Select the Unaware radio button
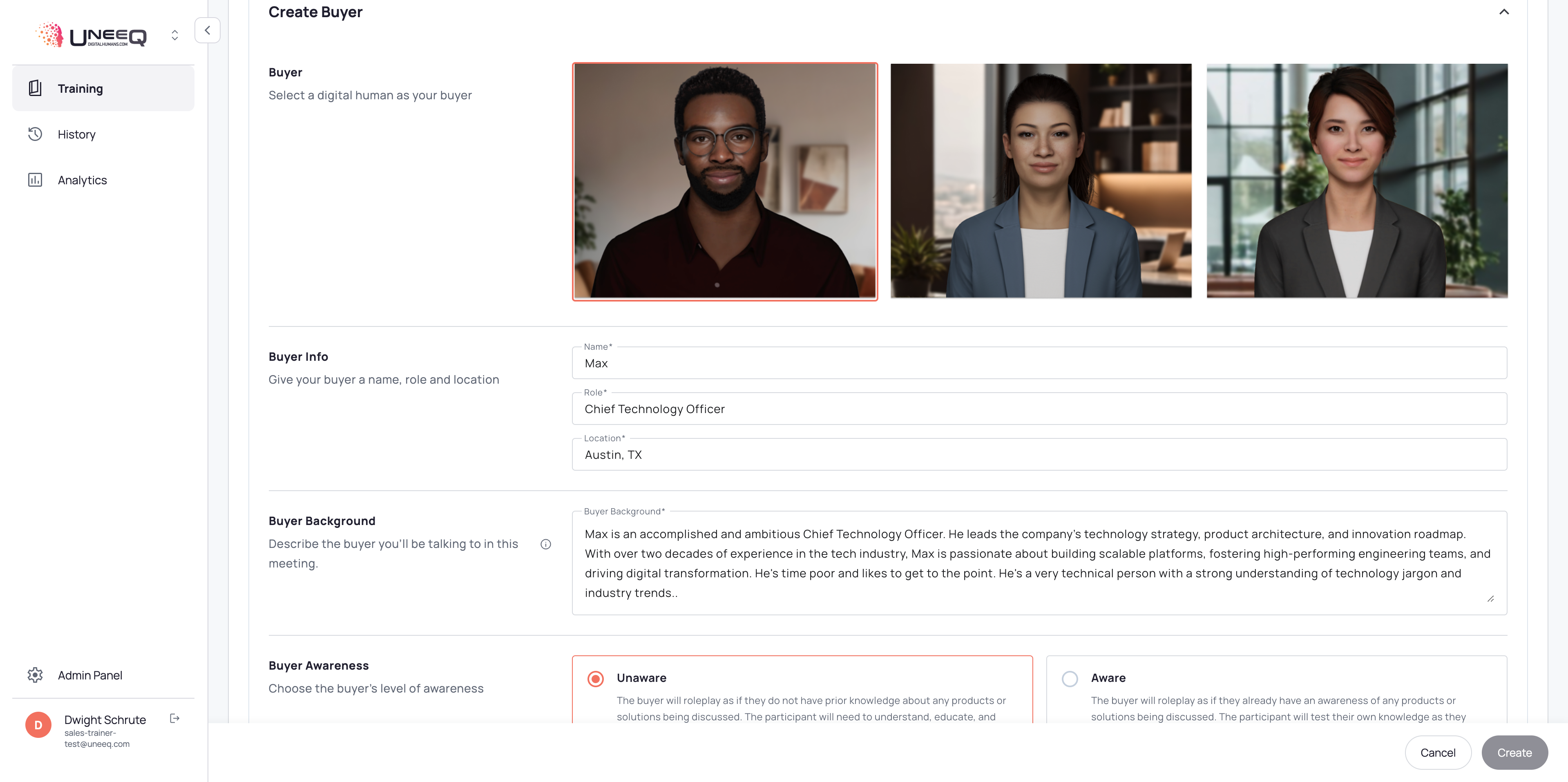 coord(595,679)
